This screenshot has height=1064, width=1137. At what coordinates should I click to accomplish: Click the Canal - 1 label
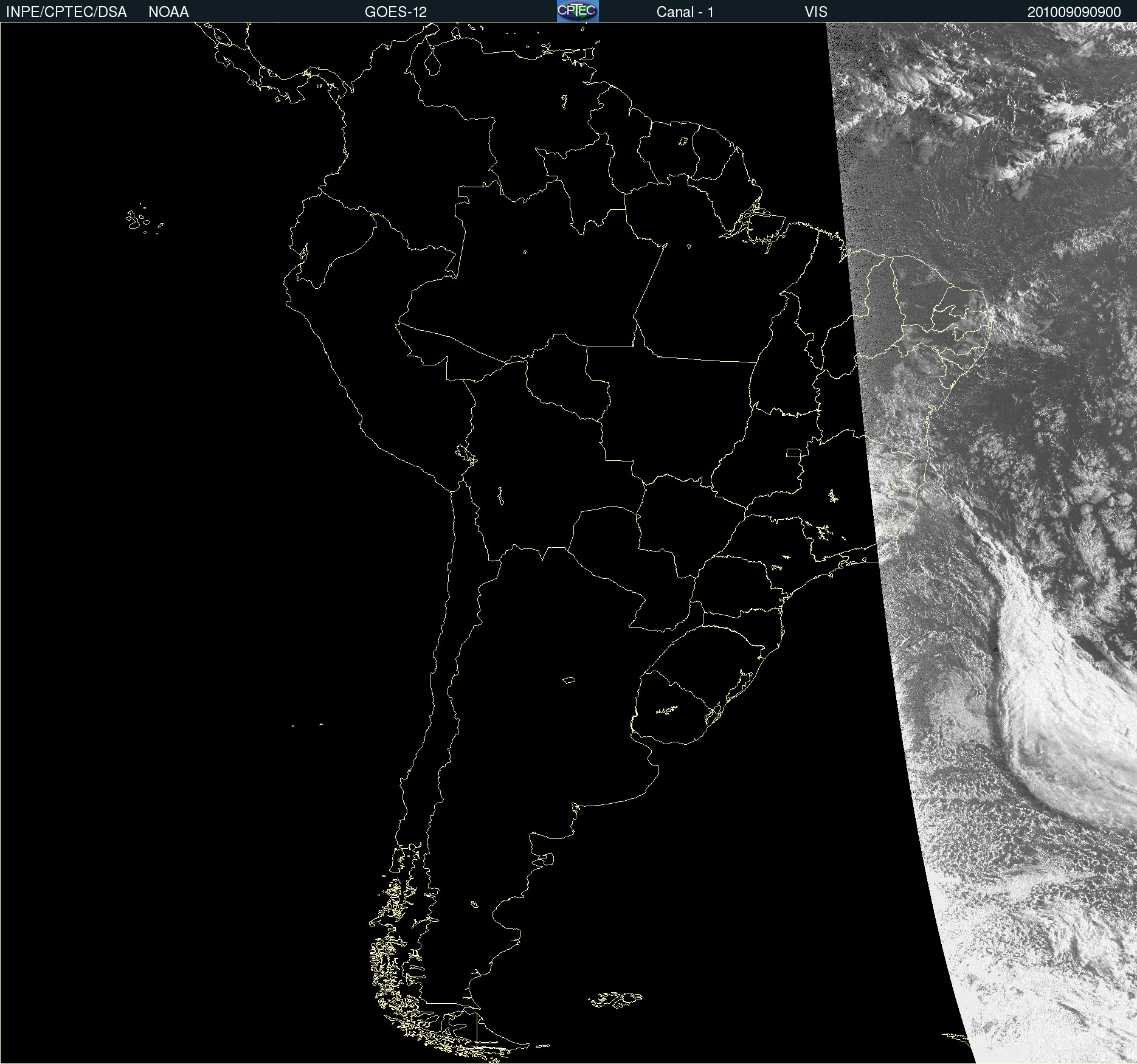[685, 12]
